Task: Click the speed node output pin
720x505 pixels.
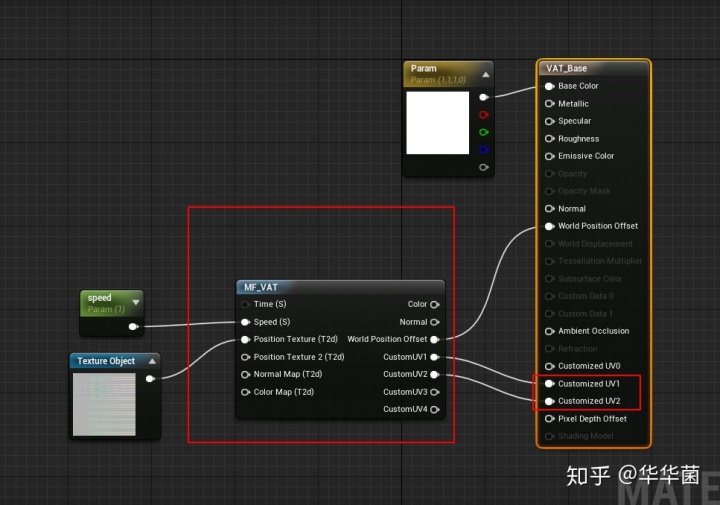Action: pos(133,326)
